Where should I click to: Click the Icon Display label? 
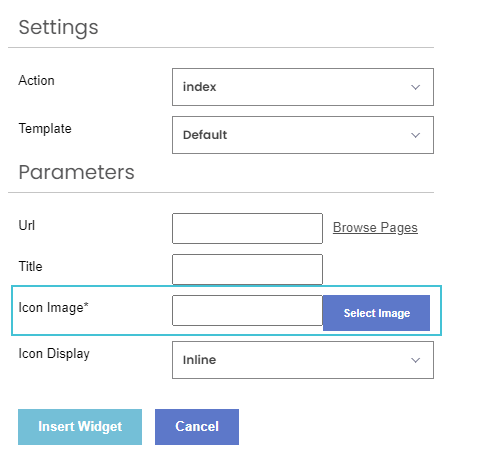[x=54, y=354]
